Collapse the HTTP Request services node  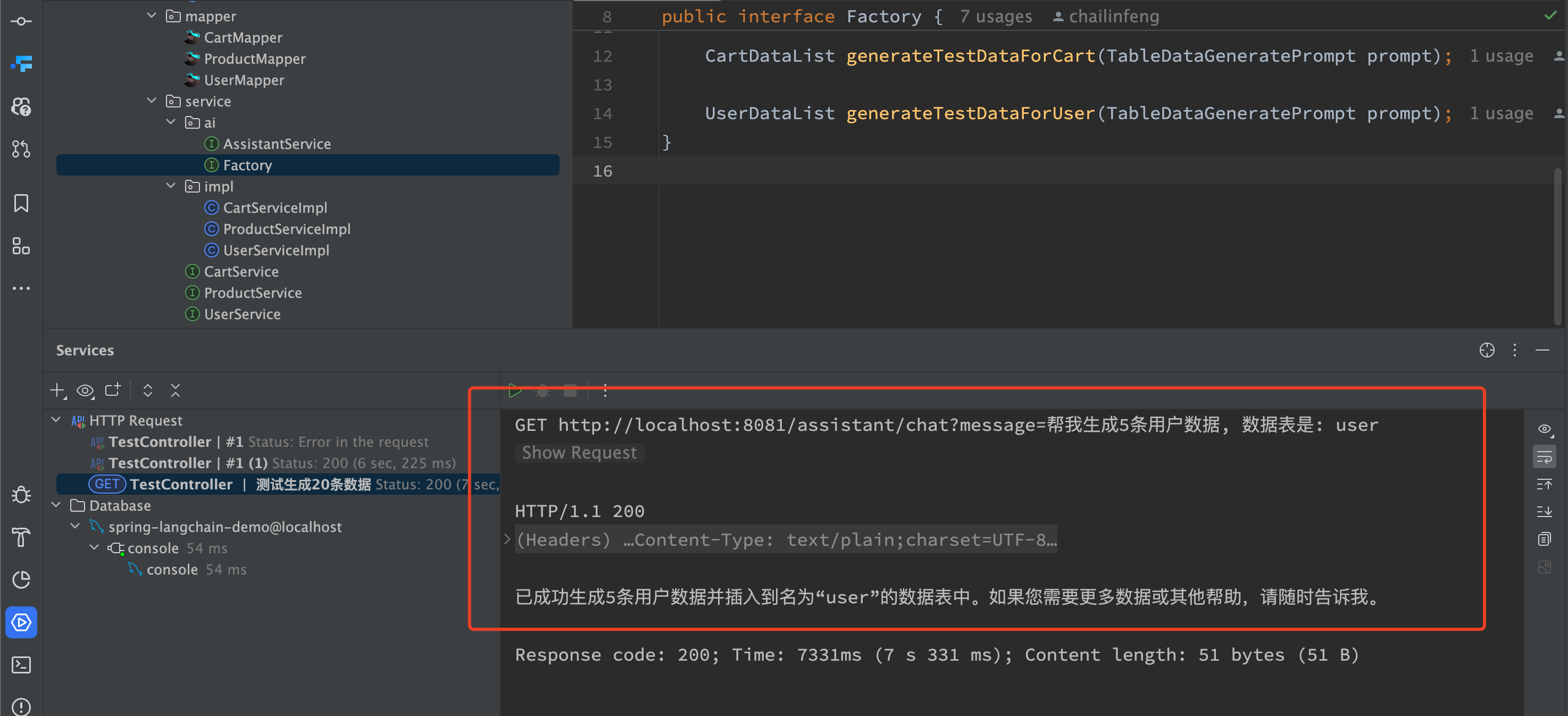pos(56,420)
